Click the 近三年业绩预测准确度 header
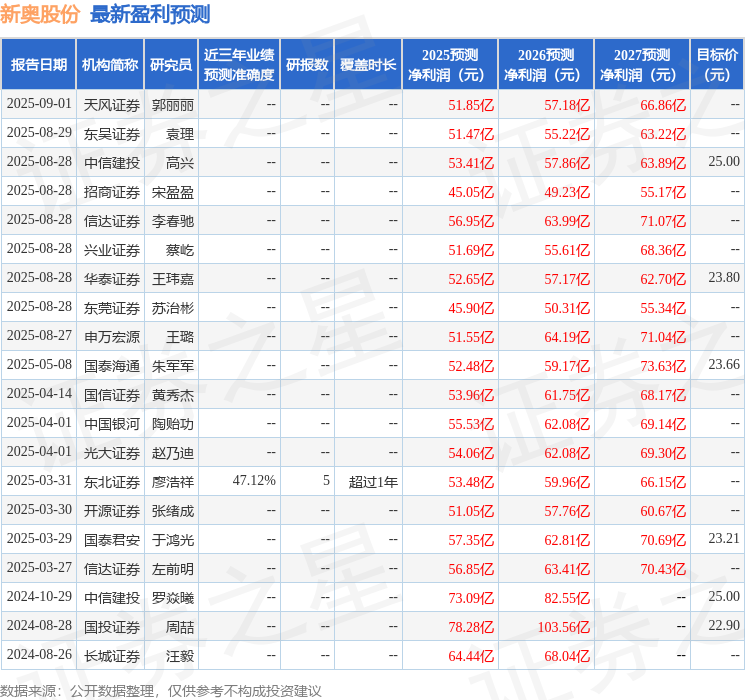 tap(239, 65)
